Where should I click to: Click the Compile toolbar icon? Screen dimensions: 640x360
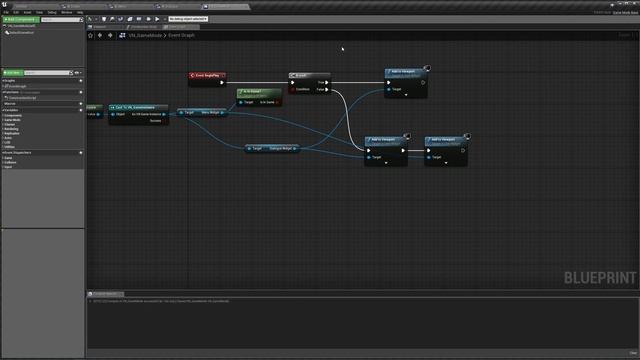point(91,19)
